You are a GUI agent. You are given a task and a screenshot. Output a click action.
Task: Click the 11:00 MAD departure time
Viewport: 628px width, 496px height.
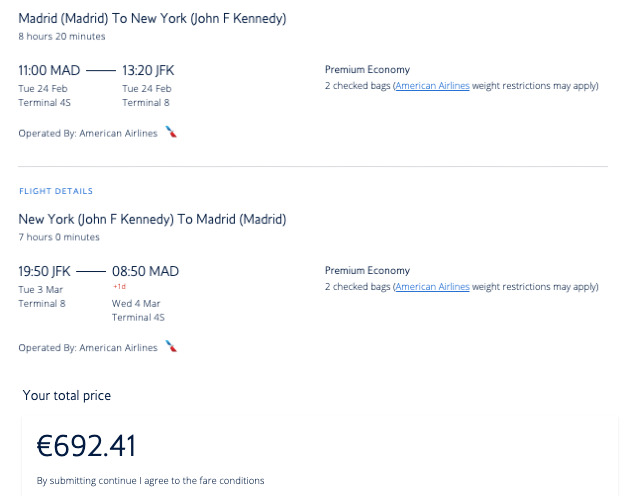click(49, 71)
